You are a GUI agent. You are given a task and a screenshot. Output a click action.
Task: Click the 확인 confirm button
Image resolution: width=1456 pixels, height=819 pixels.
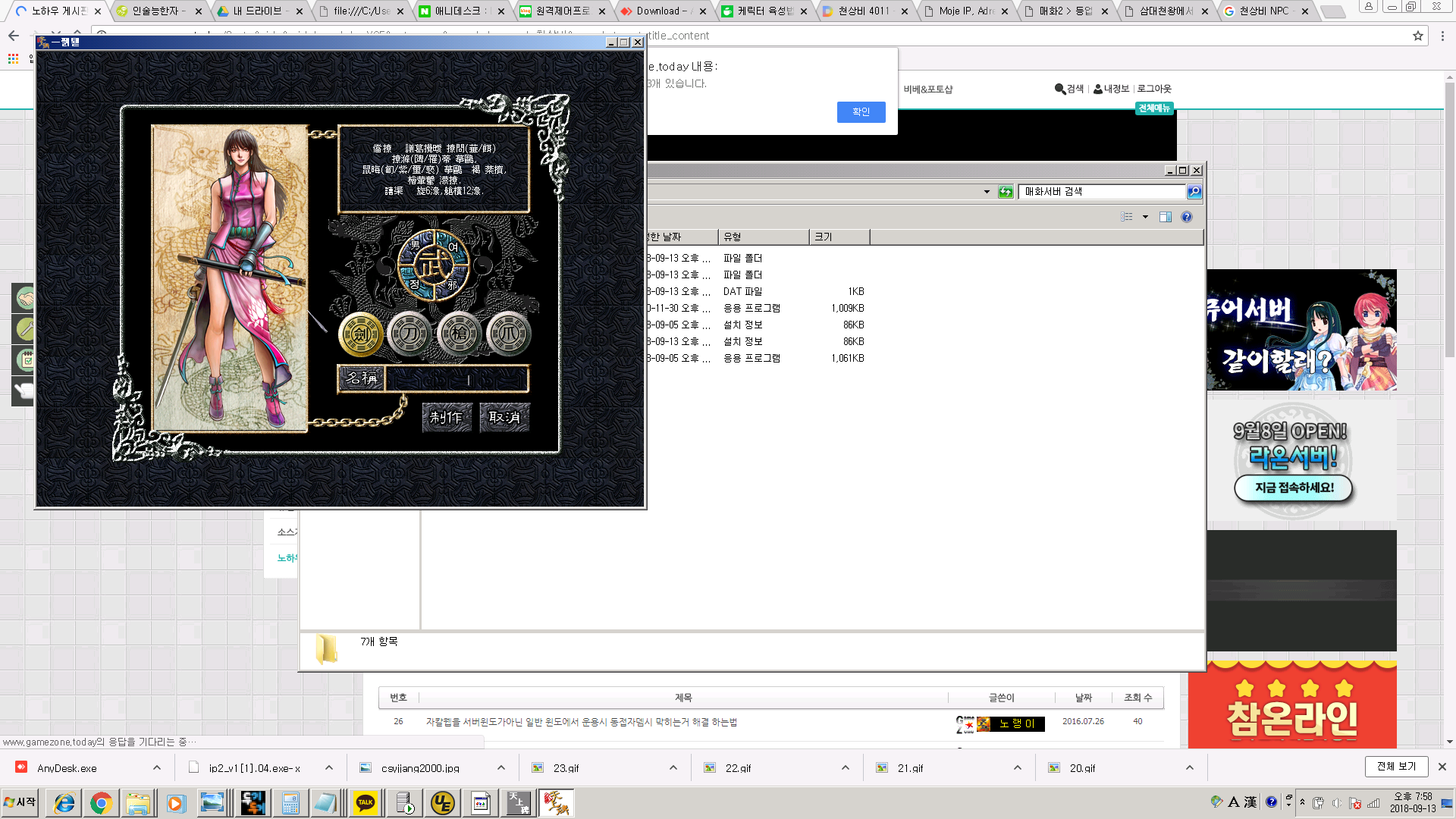coord(861,111)
